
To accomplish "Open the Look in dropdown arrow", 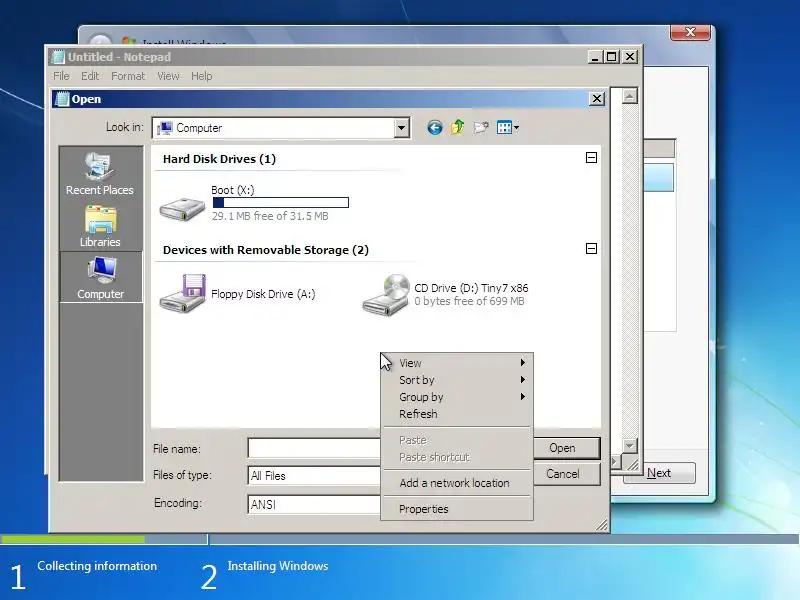I will pos(402,128).
